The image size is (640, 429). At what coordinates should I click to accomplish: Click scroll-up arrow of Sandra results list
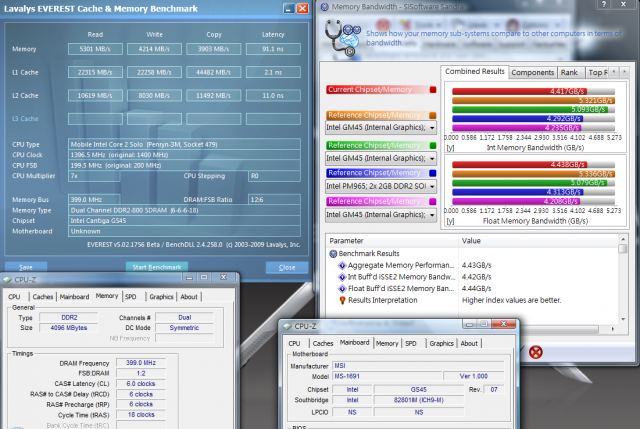click(623, 239)
